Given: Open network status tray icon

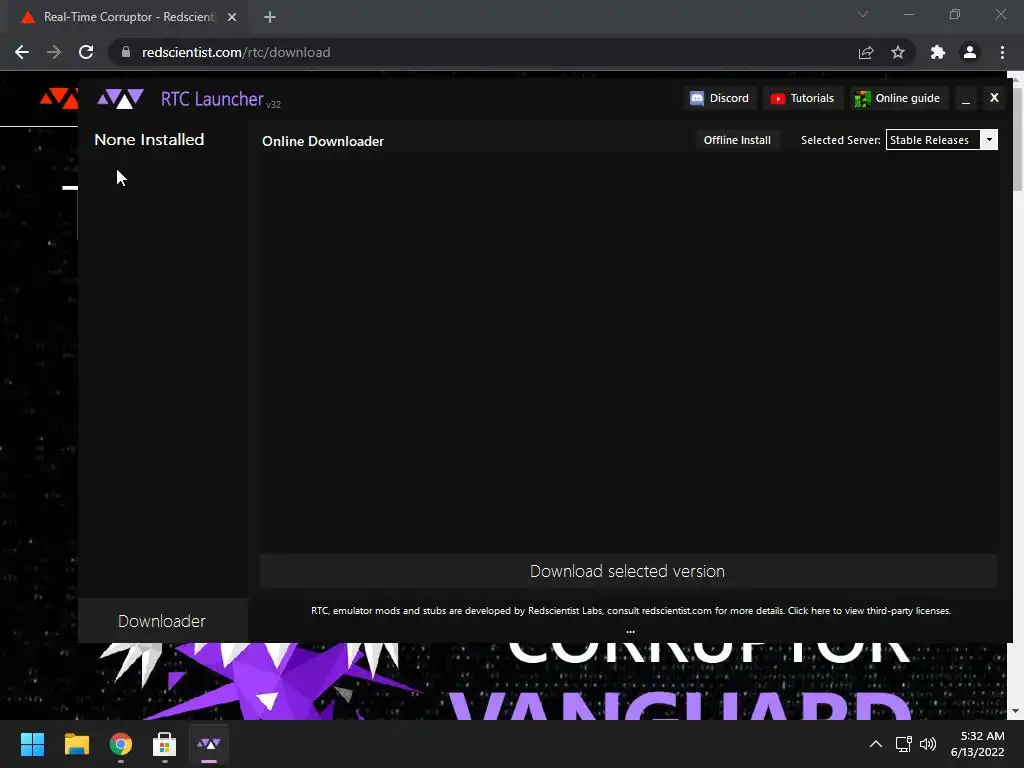Looking at the screenshot, I should [x=904, y=744].
